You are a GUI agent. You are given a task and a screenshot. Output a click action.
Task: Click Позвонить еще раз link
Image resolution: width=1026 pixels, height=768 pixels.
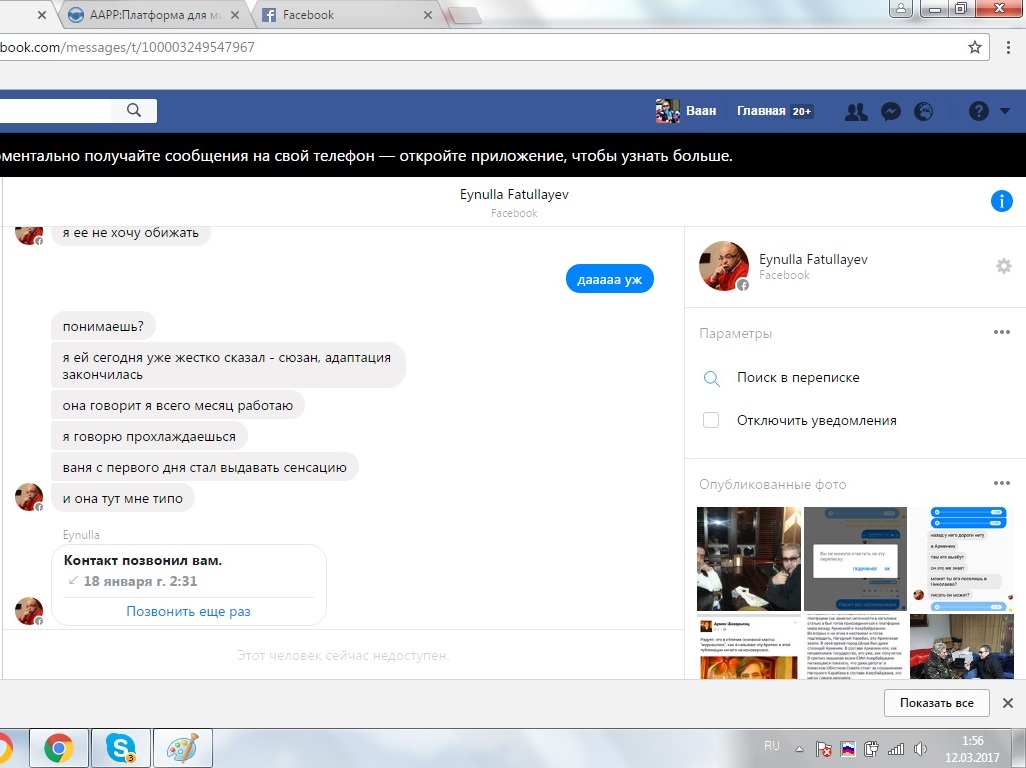coord(188,611)
